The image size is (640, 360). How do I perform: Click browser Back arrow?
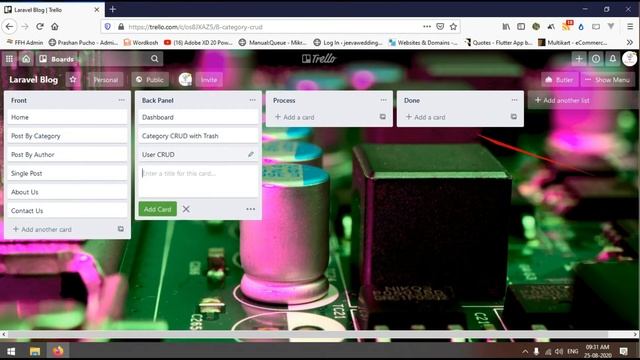(x=9, y=27)
